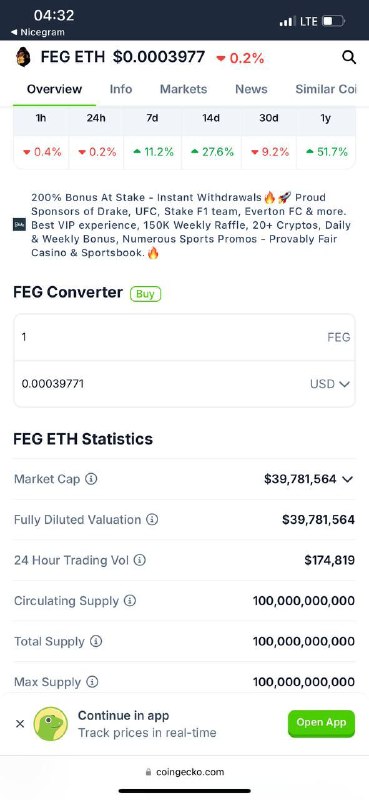Open Market Cap info tooltip icon
This screenshot has height=800, width=369.
[x=91, y=479]
